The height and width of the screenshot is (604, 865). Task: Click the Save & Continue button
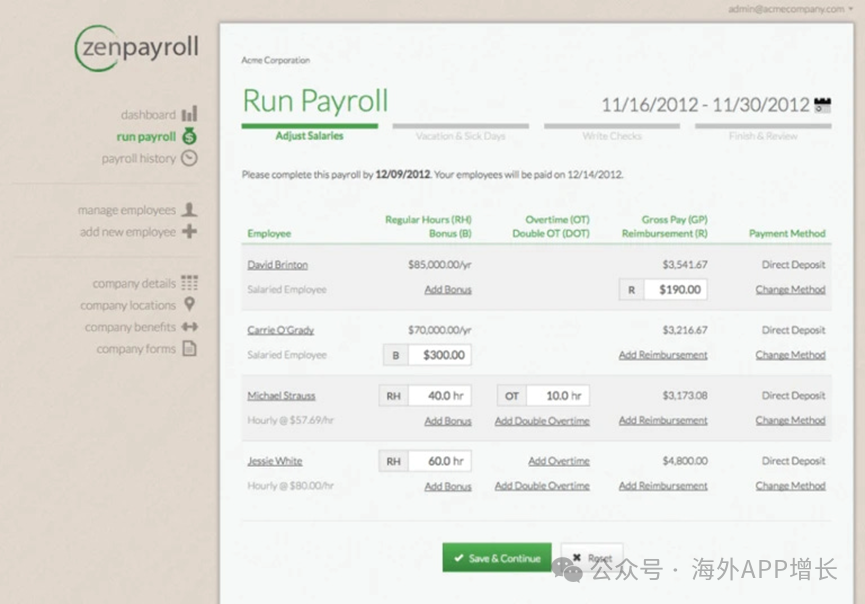(x=496, y=558)
